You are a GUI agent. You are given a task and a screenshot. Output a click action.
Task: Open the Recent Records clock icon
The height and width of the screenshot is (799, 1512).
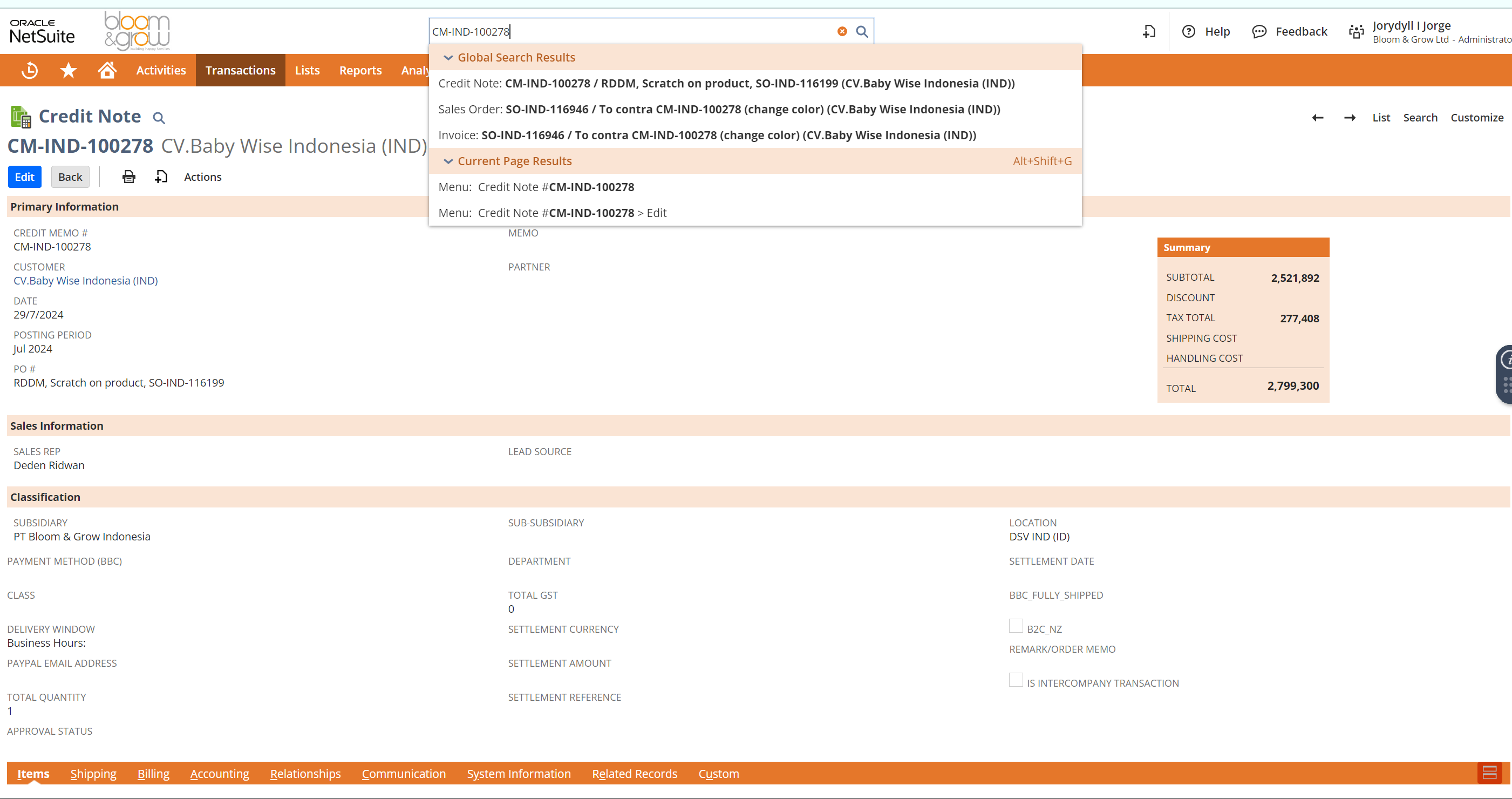[29, 70]
